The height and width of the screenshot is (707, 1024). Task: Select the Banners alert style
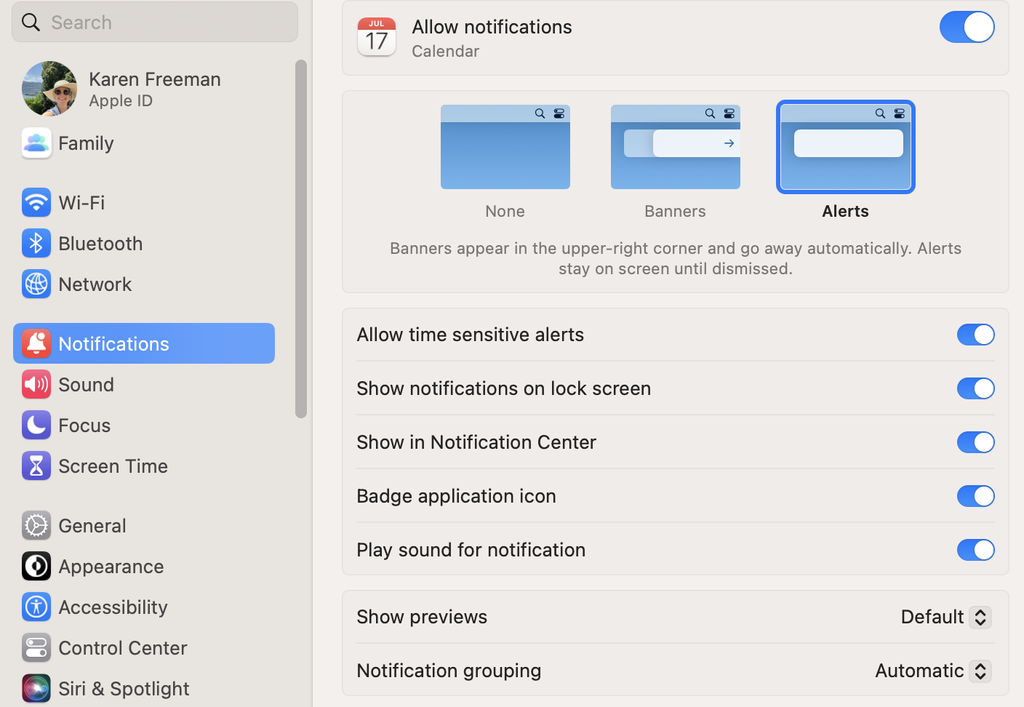[675, 147]
